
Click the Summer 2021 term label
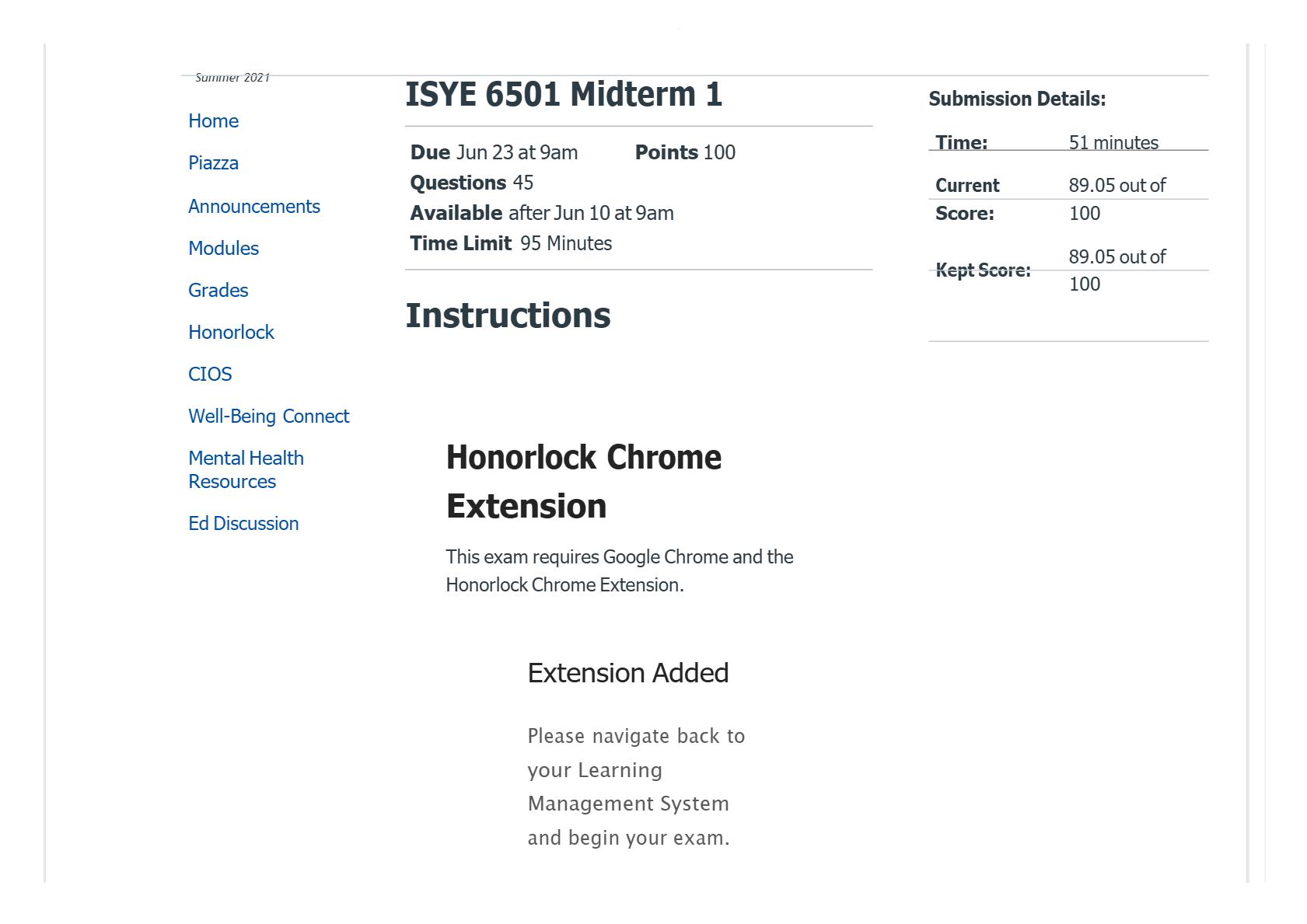click(232, 77)
